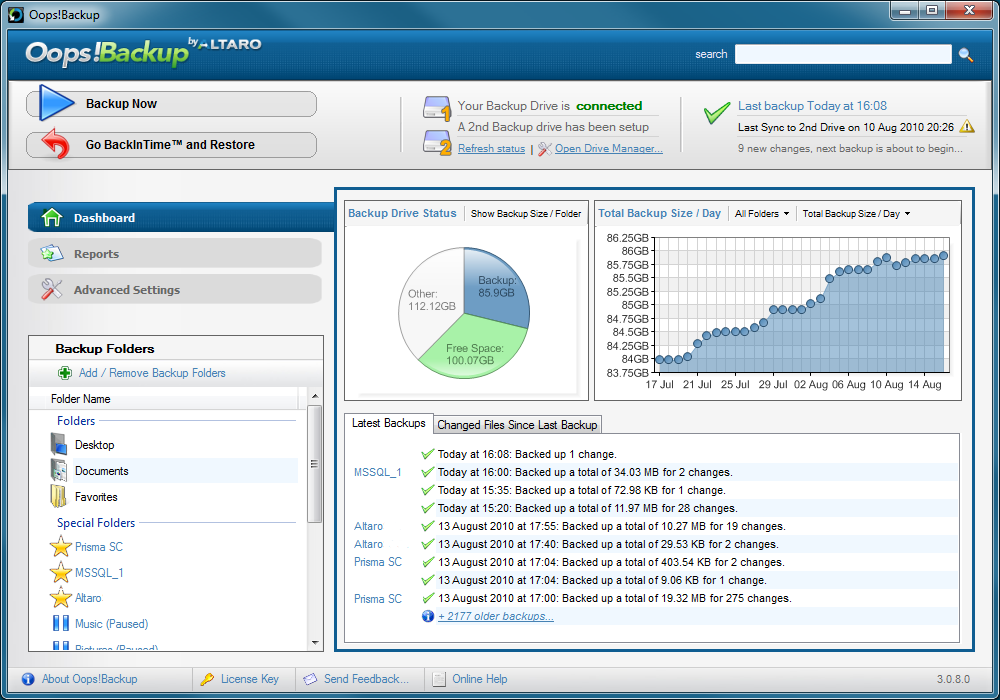Click the Send Feedback link
Viewport: 1000px width, 700px height.
[x=366, y=679]
